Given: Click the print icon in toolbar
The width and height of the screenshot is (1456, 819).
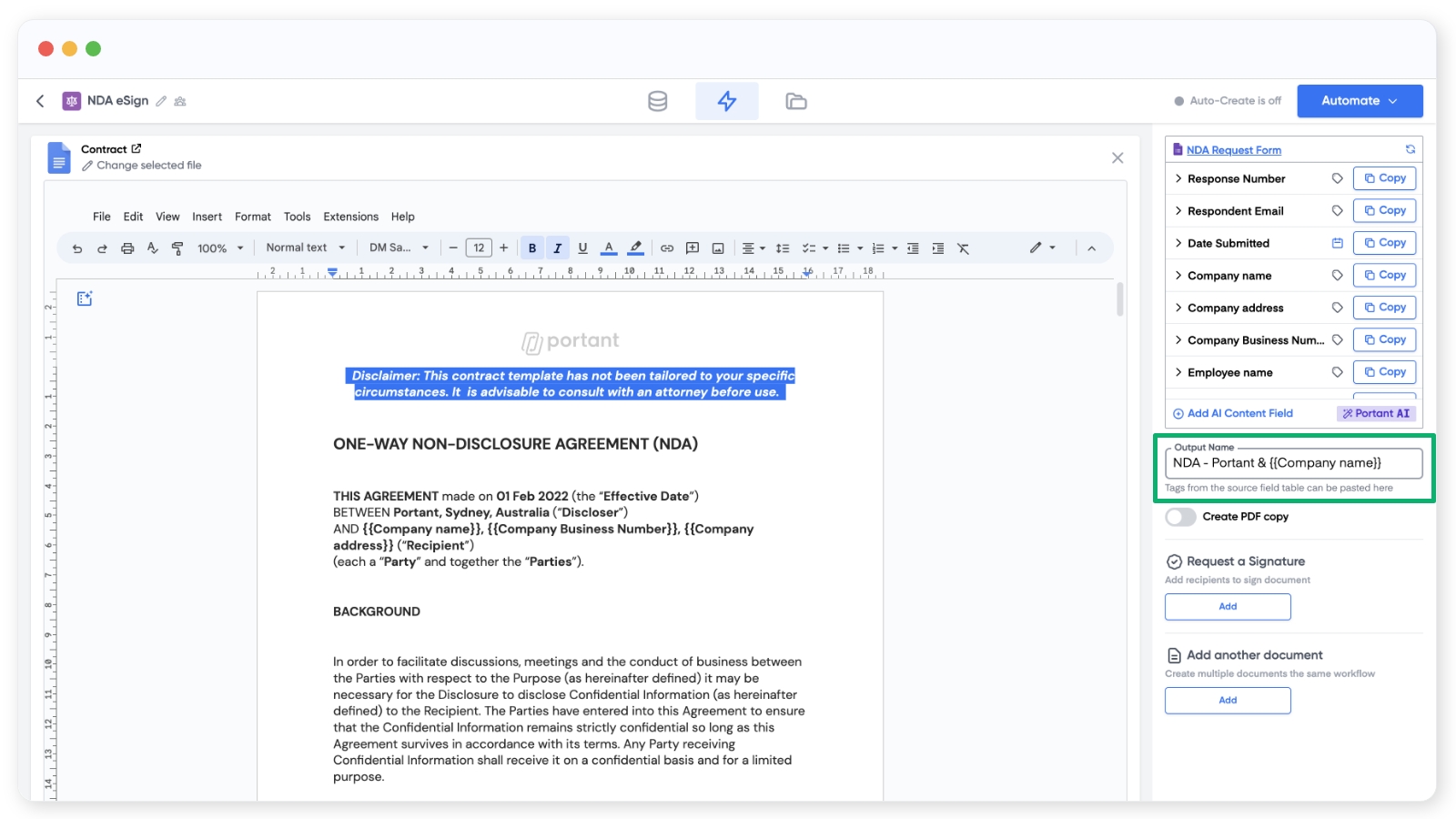Looking at the screenshot, I should click(x=127, y=248).
